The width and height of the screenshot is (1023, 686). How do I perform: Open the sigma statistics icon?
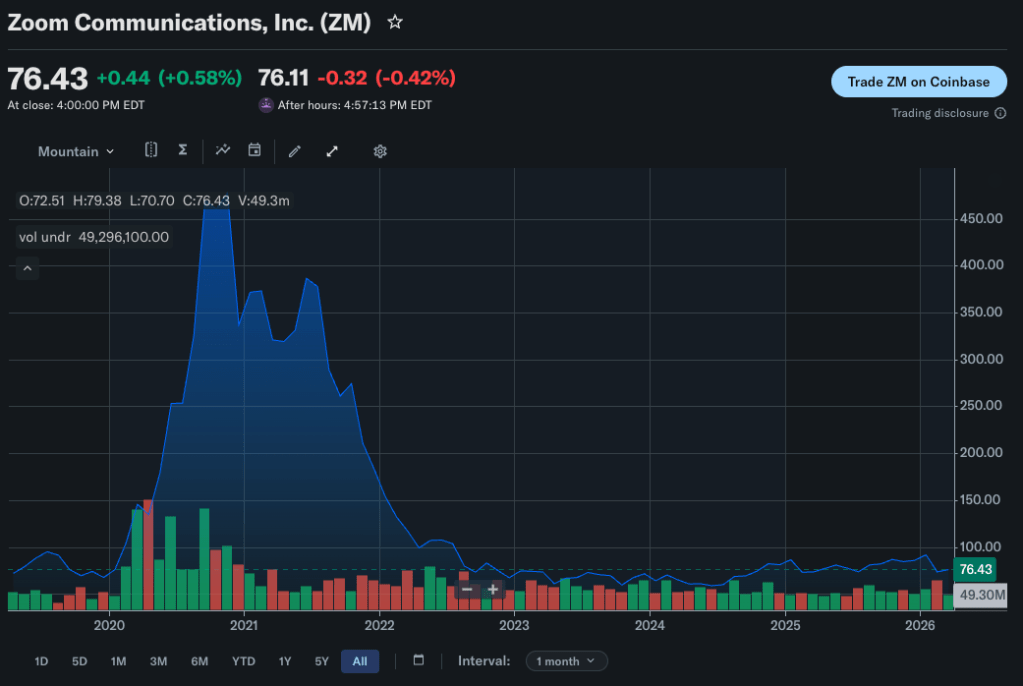tap(182, 150)
